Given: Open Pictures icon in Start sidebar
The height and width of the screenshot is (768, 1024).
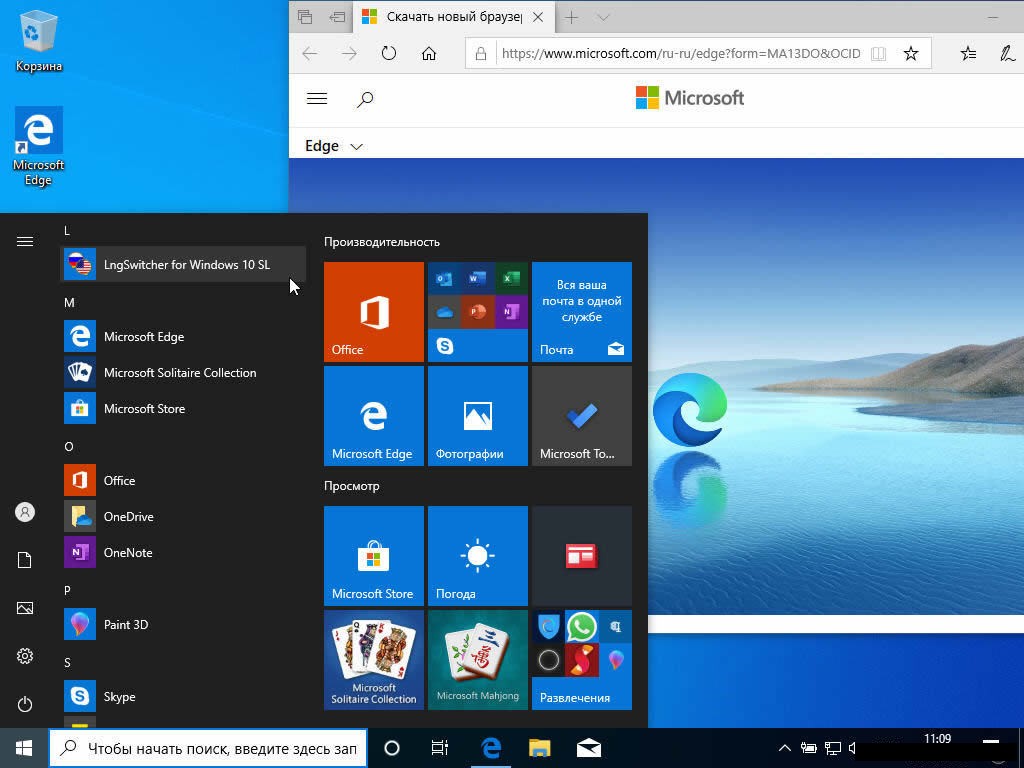Looking at the screenshot, I should coord(25,608).
